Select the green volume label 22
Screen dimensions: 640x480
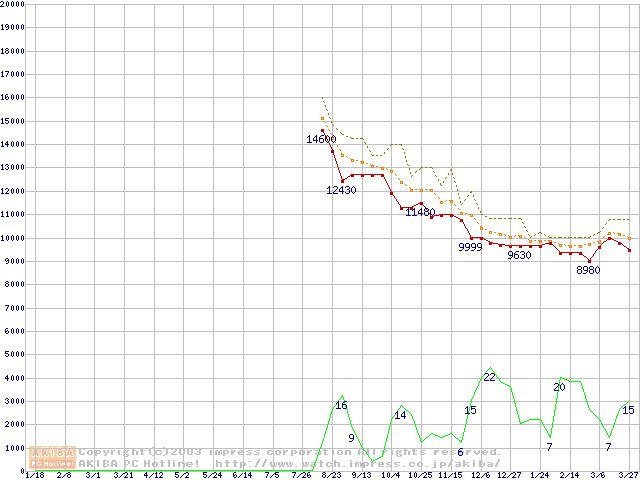(x=489, y=377)
